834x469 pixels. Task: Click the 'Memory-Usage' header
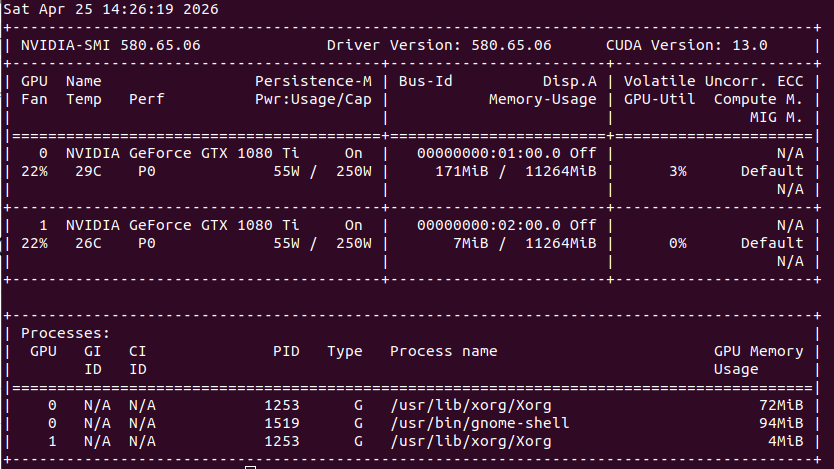(543, 99)
